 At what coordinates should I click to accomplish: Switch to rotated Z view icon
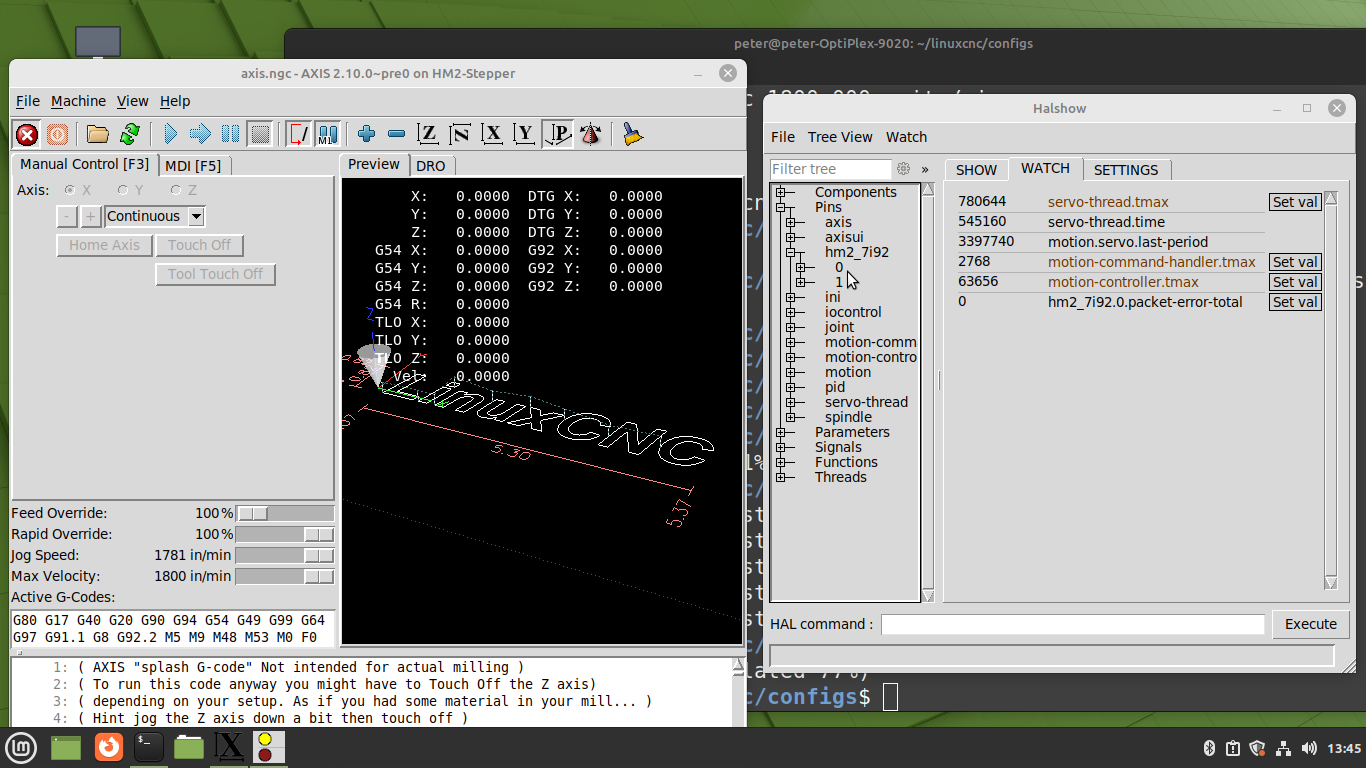tap(460, 134)
